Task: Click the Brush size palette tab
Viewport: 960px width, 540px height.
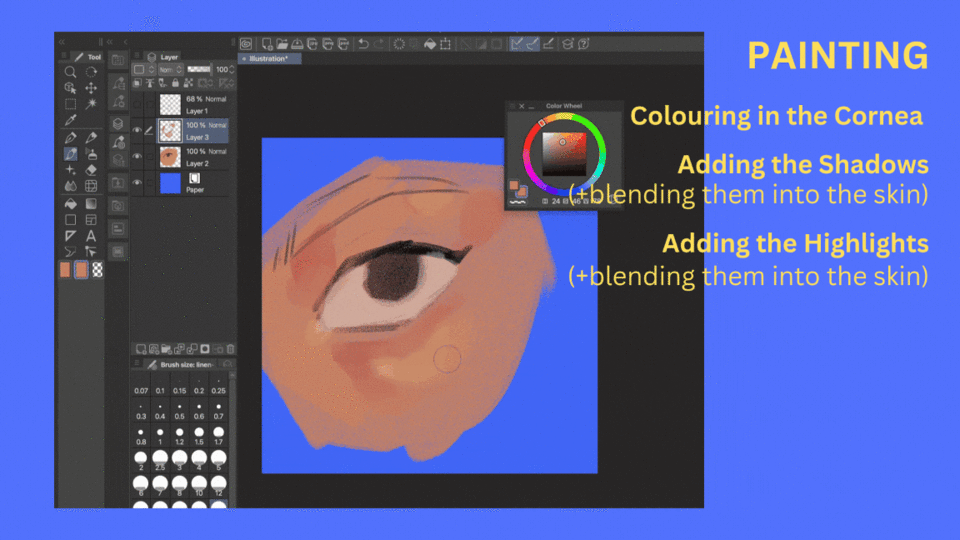Action: [181, 365]
